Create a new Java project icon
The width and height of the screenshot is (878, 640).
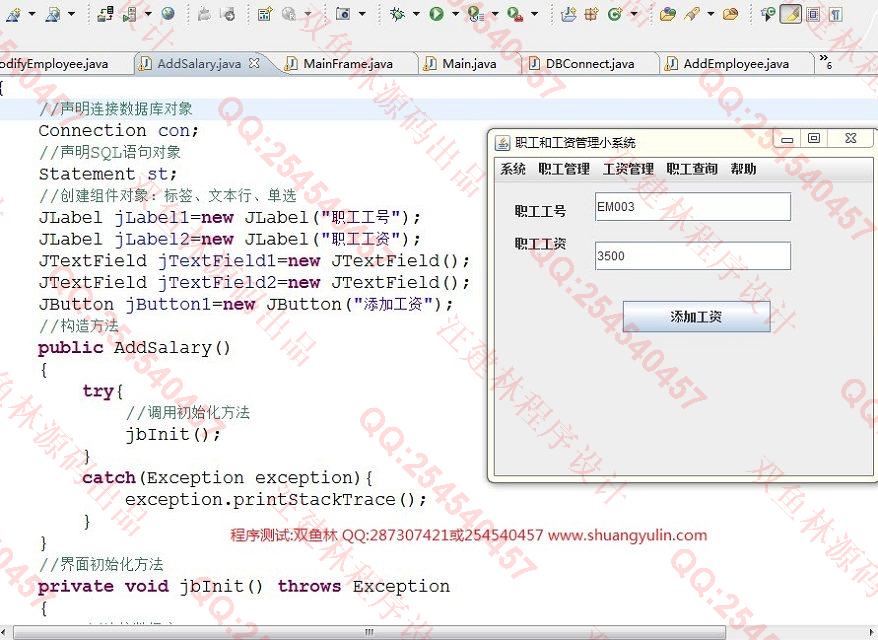tap(568, 14)
